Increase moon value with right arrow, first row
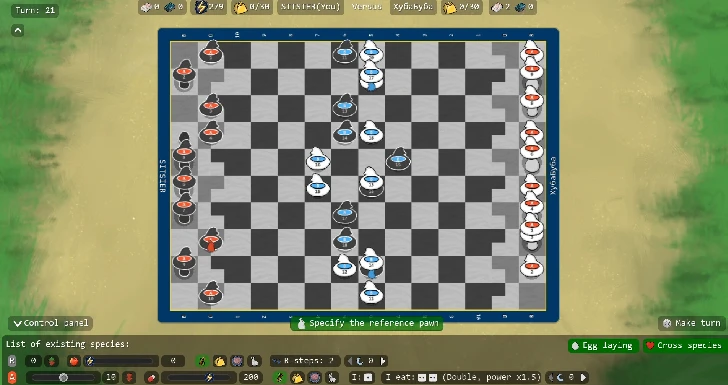The width and height of the screenshot is (728, 385). point(383,361)
